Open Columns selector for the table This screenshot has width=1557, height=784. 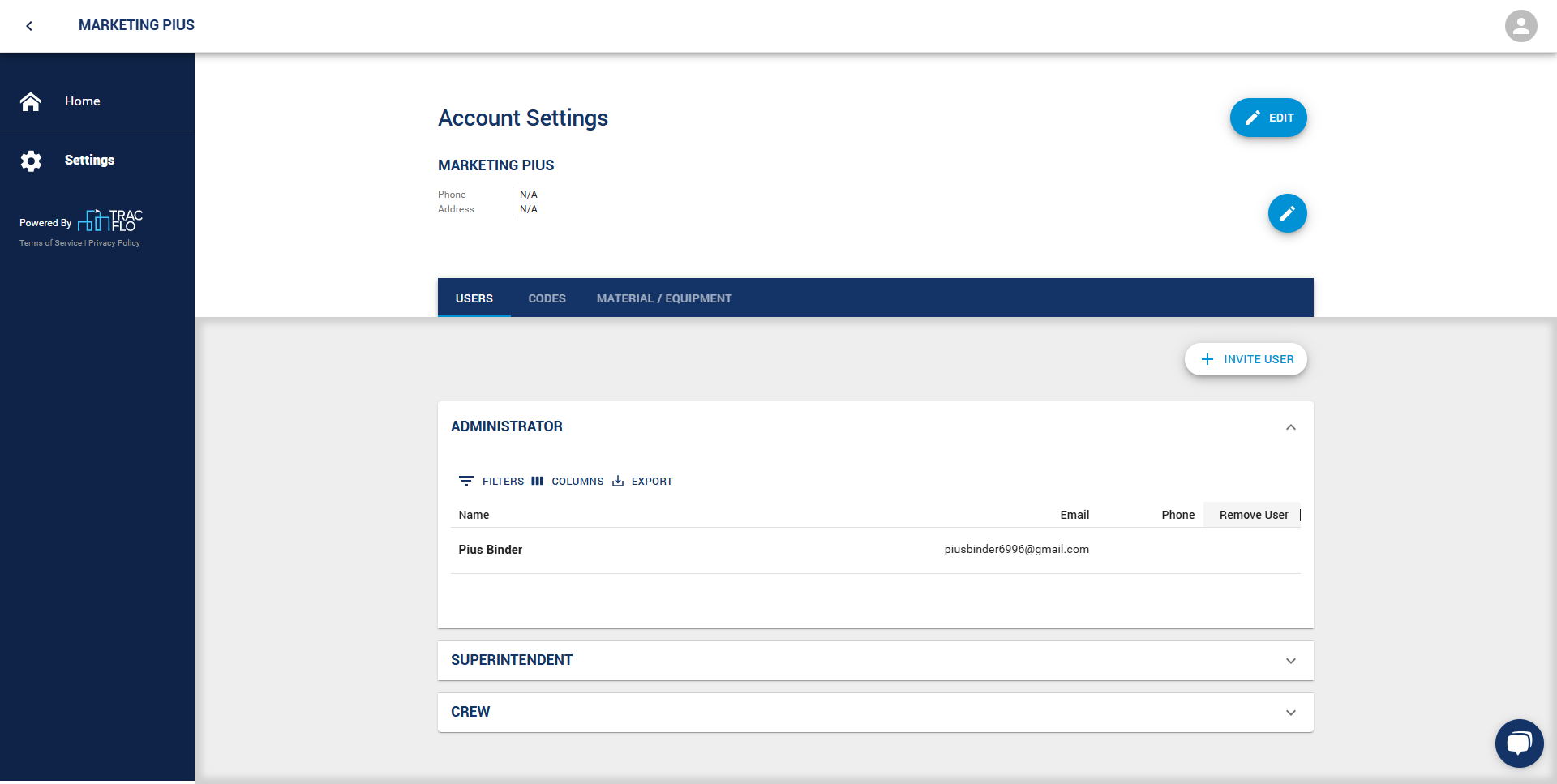click(x=567, y=481)
